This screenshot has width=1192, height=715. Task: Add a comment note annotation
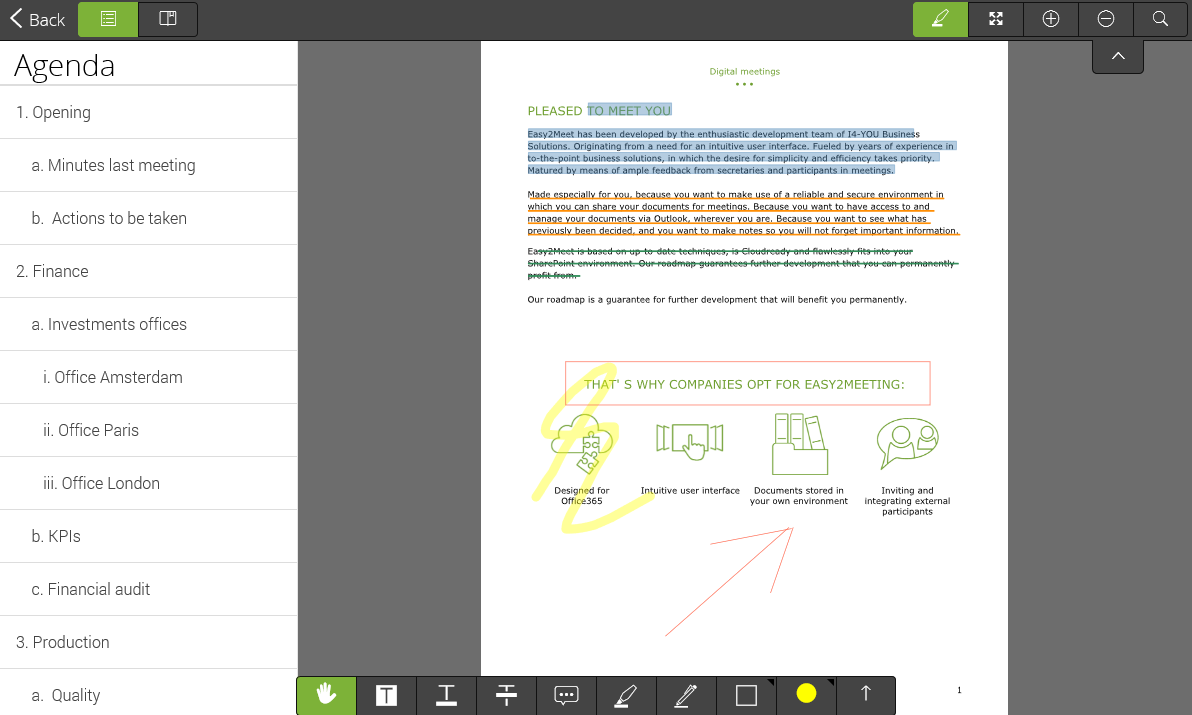(566, 694)
